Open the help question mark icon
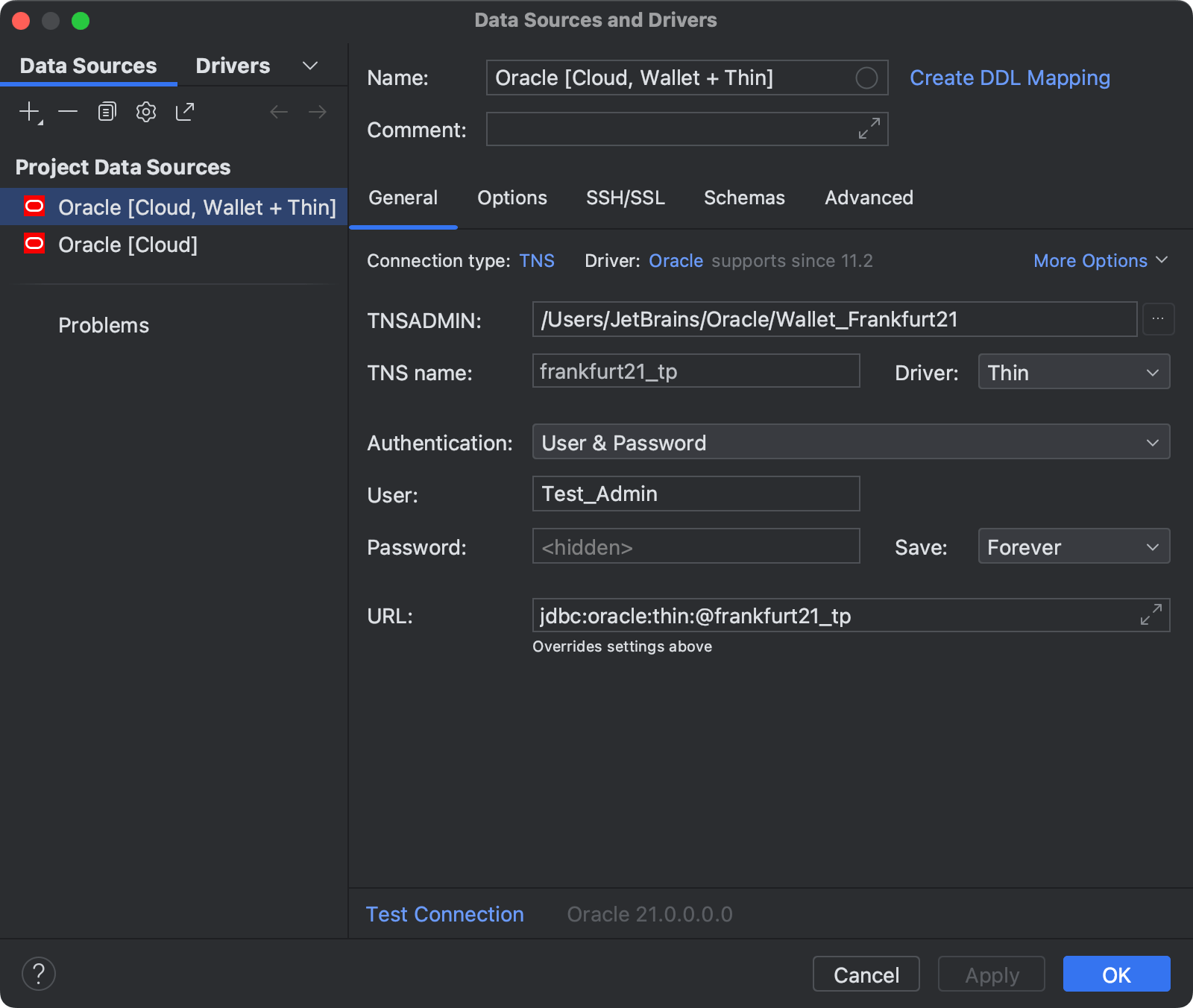The image size is (1193, 1008). click(x=40, y=973)
